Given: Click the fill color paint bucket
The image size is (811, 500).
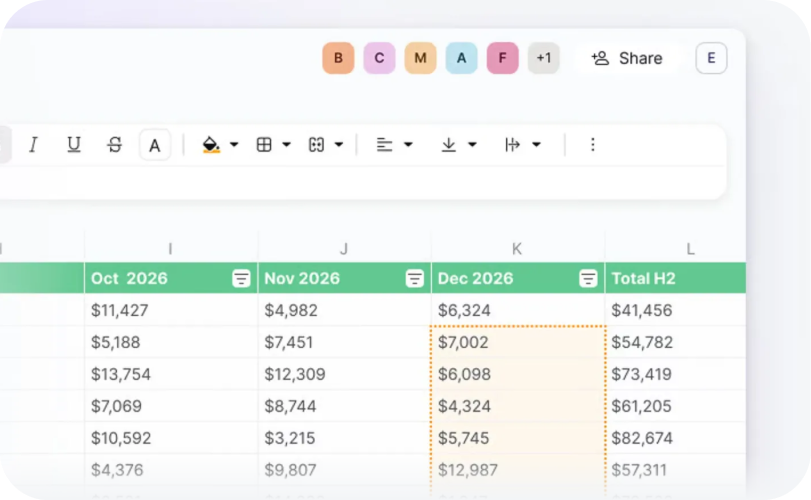Looking at the screenshot, I should click(x=211, y=145).
